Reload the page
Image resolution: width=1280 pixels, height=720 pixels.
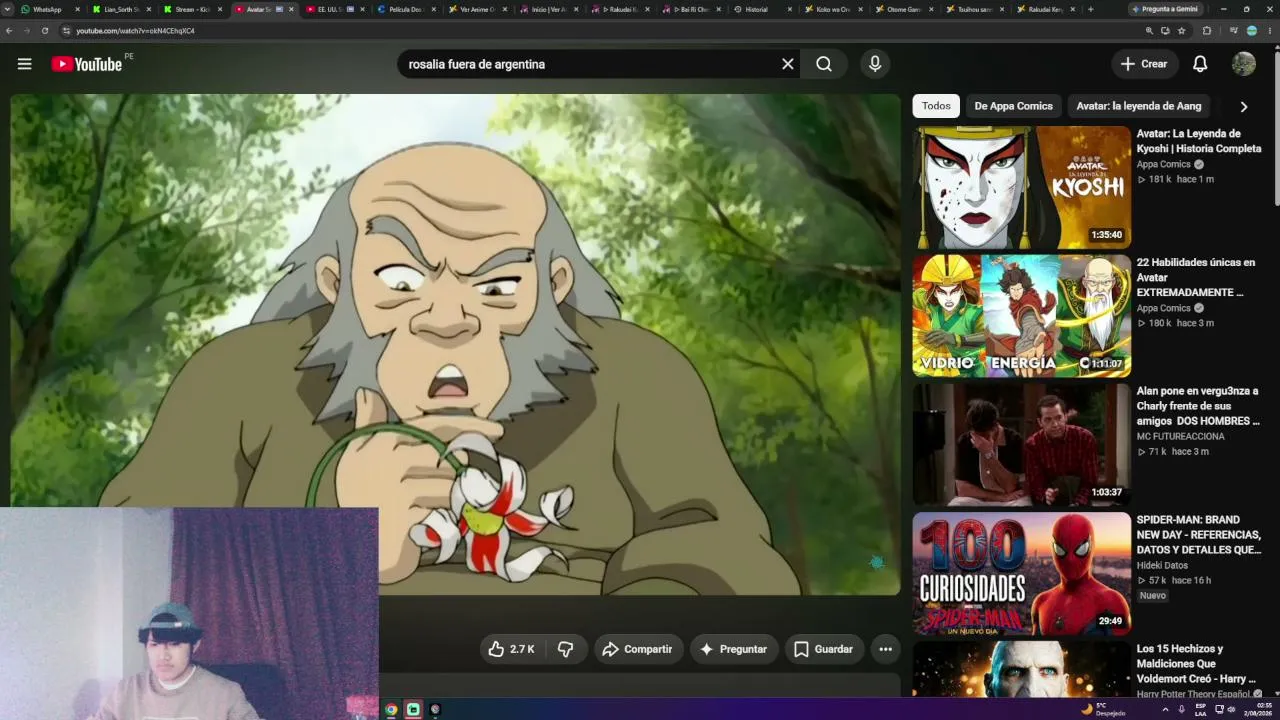pyautogui.click(x=45, y=31)
